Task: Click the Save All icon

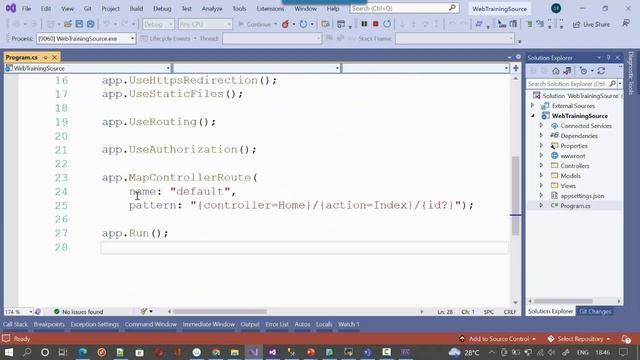Action: click(x=91, y=24)
